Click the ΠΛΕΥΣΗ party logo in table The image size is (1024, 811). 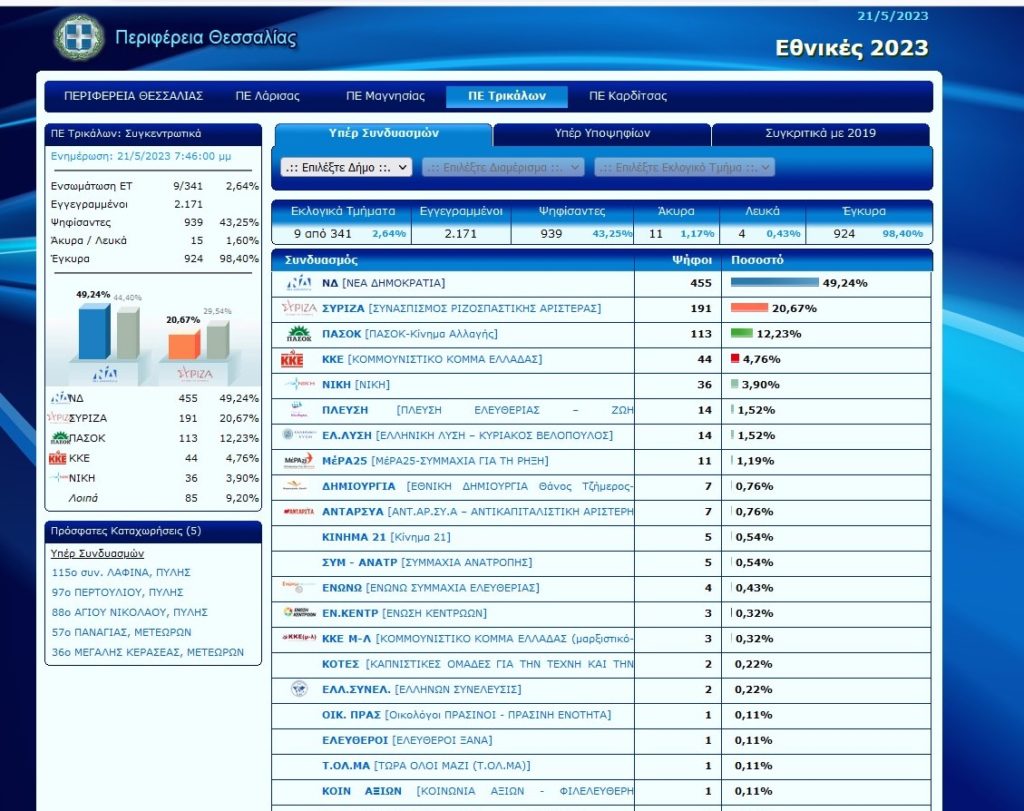(298, 409)
